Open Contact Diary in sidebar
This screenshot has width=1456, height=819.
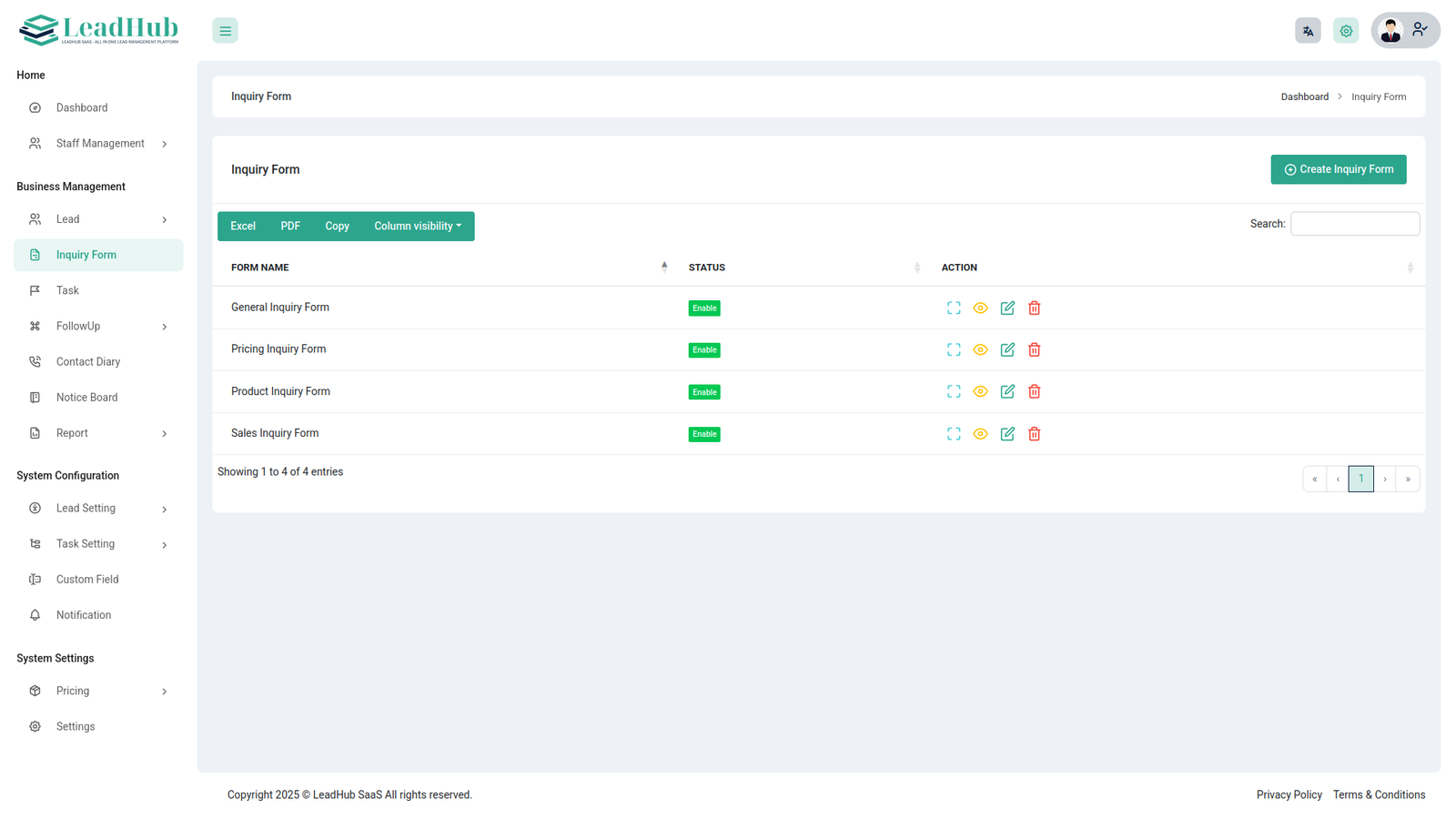[88, 362]
